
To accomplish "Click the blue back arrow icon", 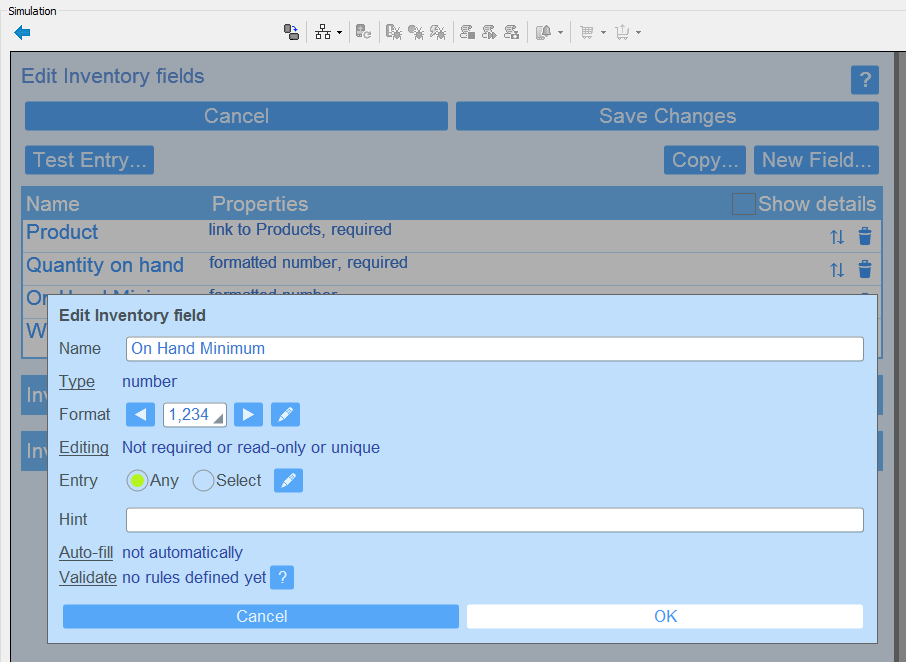I will coord(22,32).
